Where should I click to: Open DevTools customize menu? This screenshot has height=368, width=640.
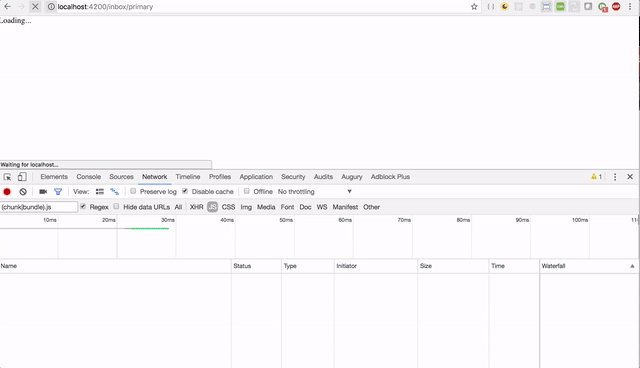click(x=615, y=177)
